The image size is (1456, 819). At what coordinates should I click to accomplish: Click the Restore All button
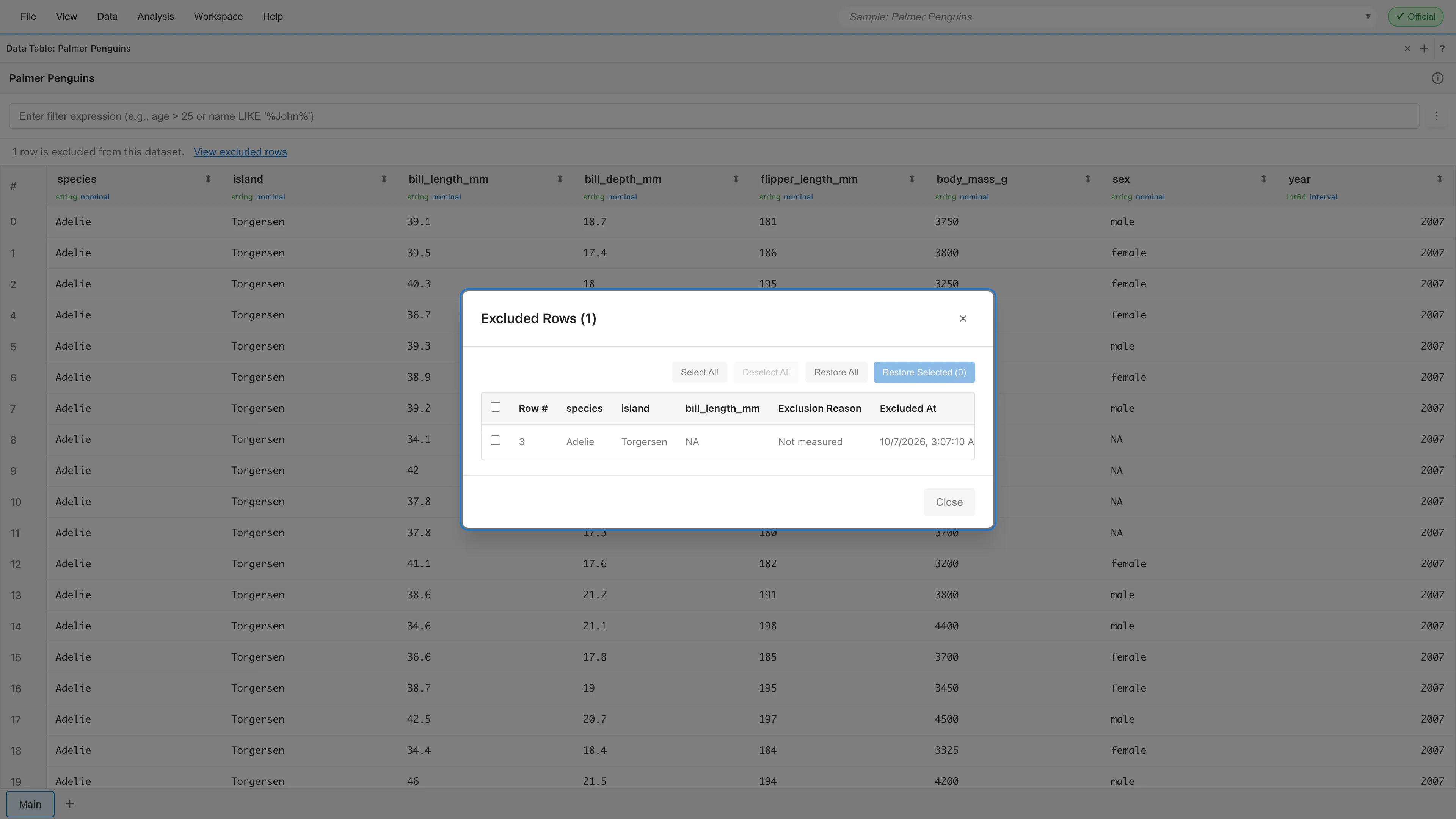click(836, 372)
